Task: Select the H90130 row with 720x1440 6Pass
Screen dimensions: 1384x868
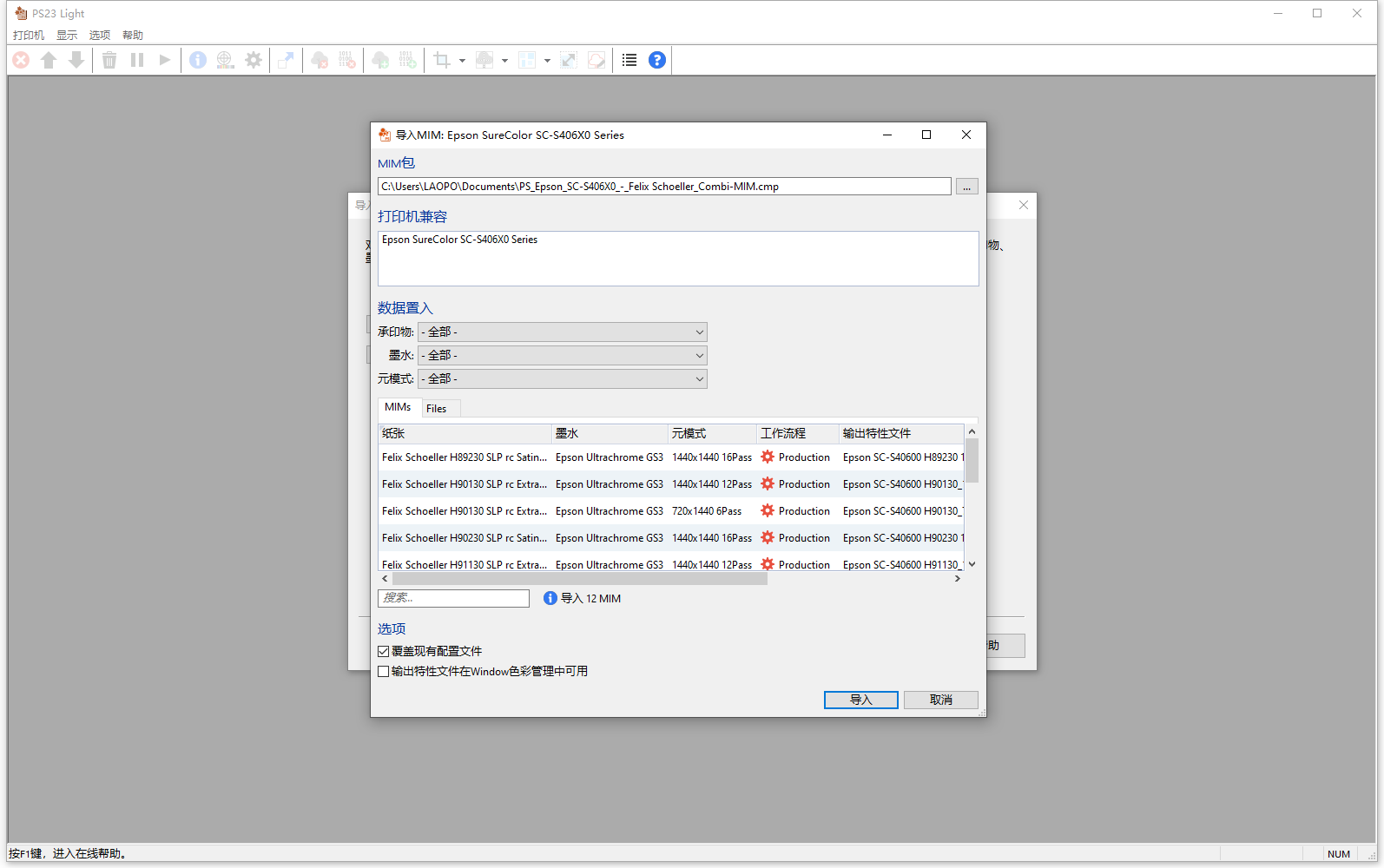Action: click(671, 511)
